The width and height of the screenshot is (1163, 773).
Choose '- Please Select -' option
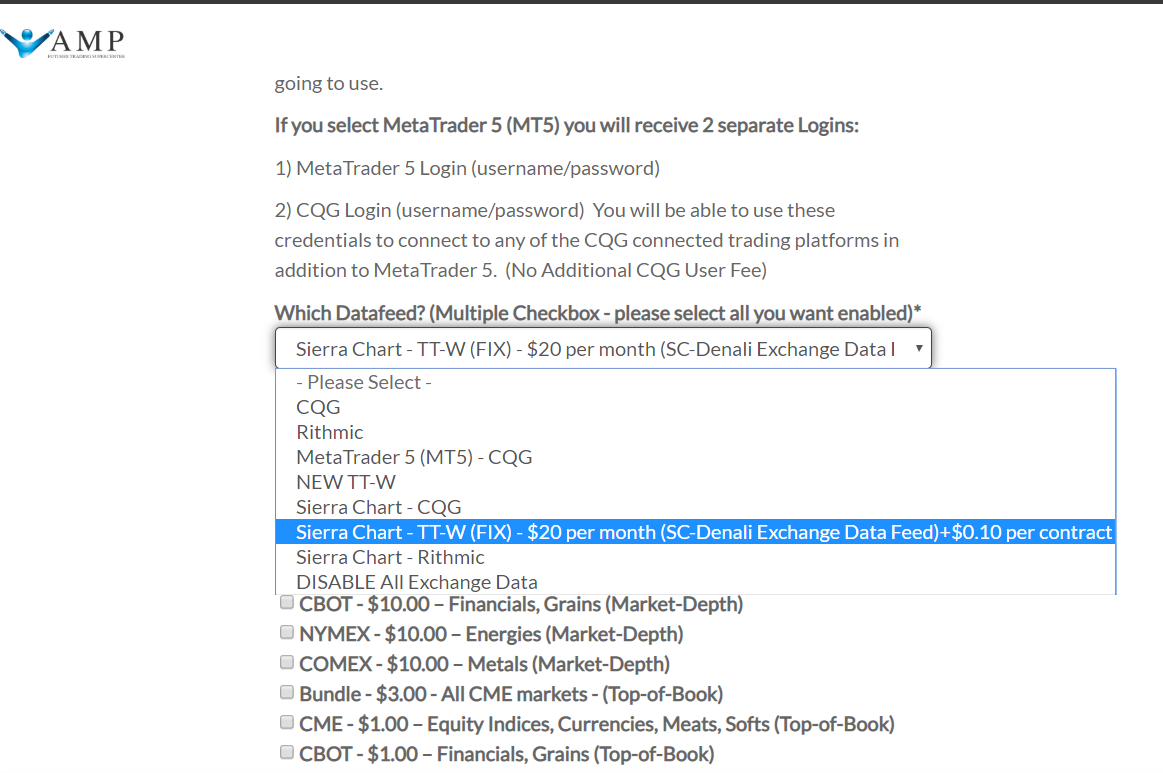tap(695, 382)
